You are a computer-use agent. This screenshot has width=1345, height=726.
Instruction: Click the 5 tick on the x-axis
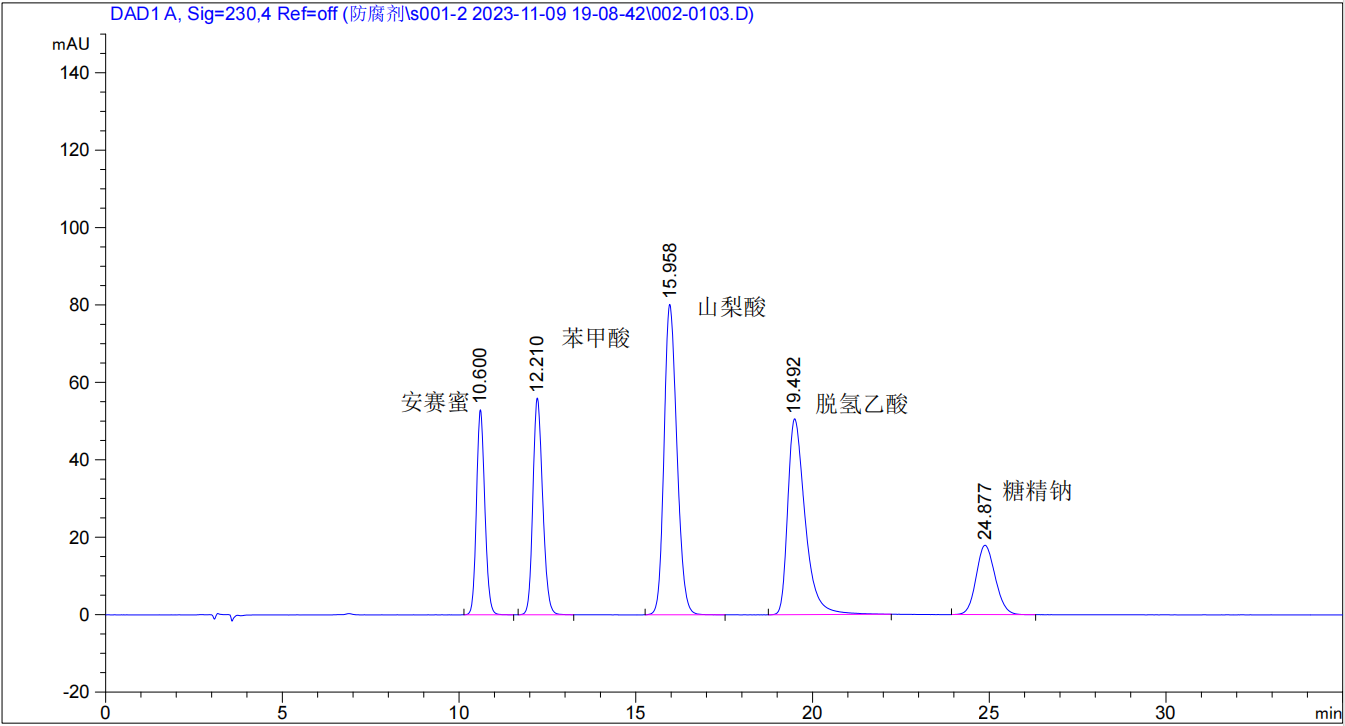282,712
